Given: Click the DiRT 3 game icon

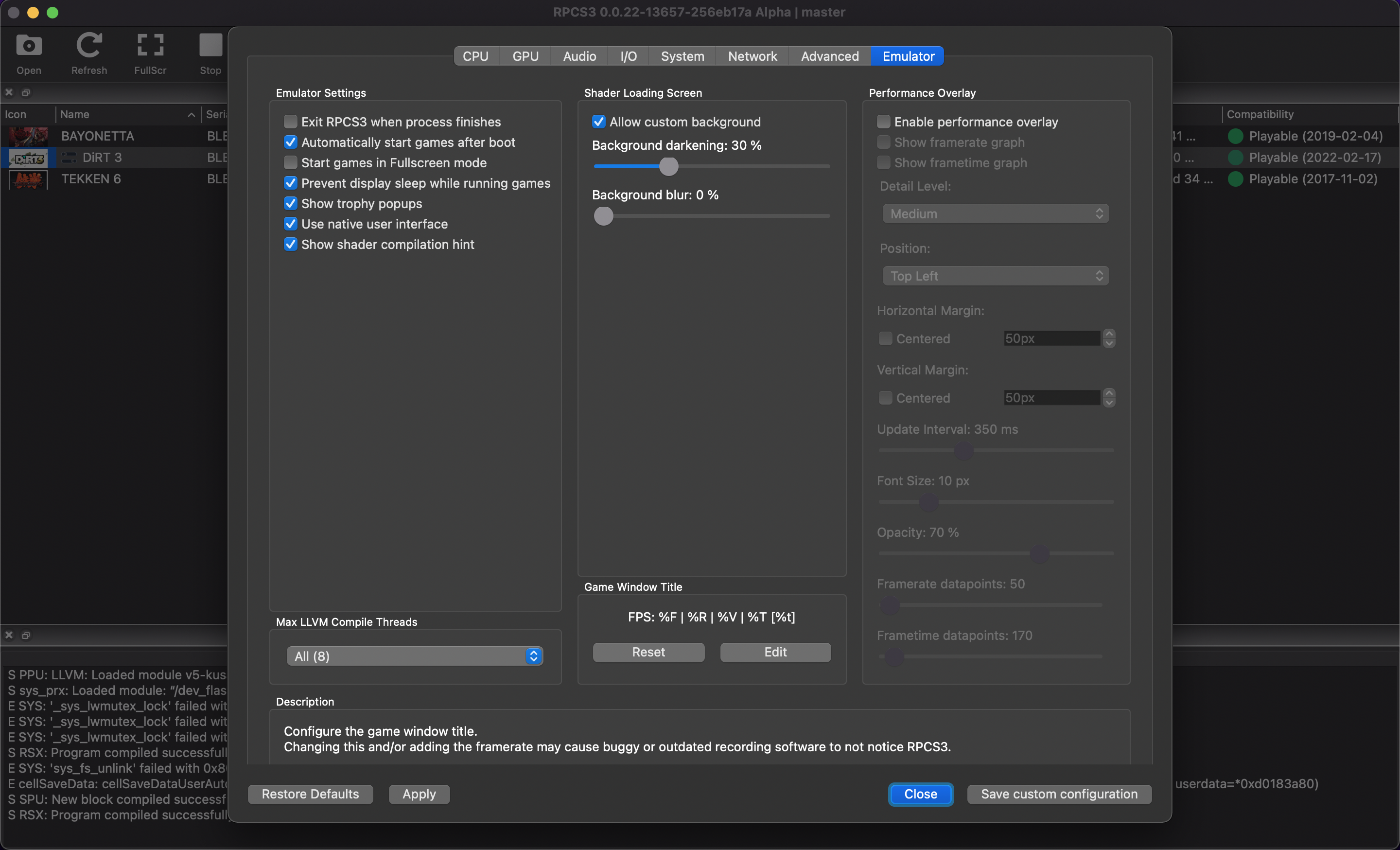Looking at the screenshot, I should (28, 158).
